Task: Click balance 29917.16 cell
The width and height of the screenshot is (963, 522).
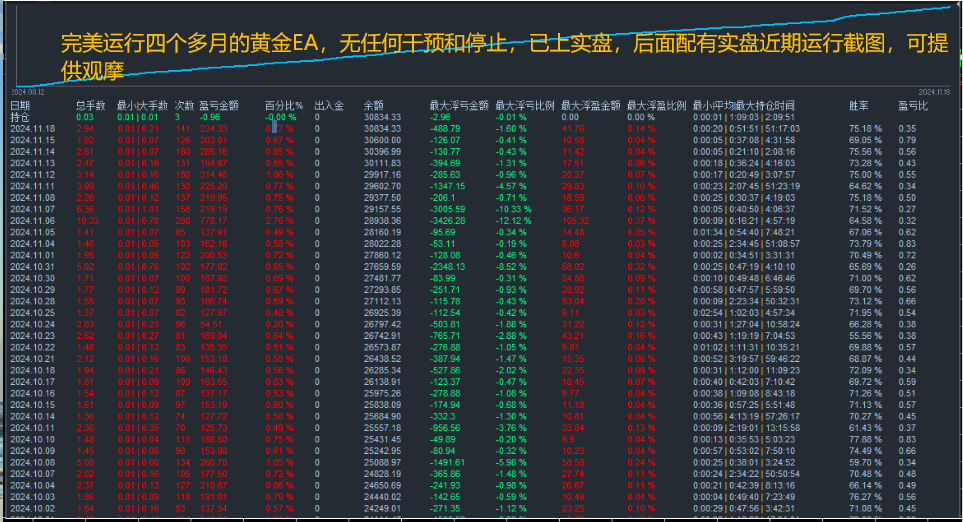Action: click(383, 175)
